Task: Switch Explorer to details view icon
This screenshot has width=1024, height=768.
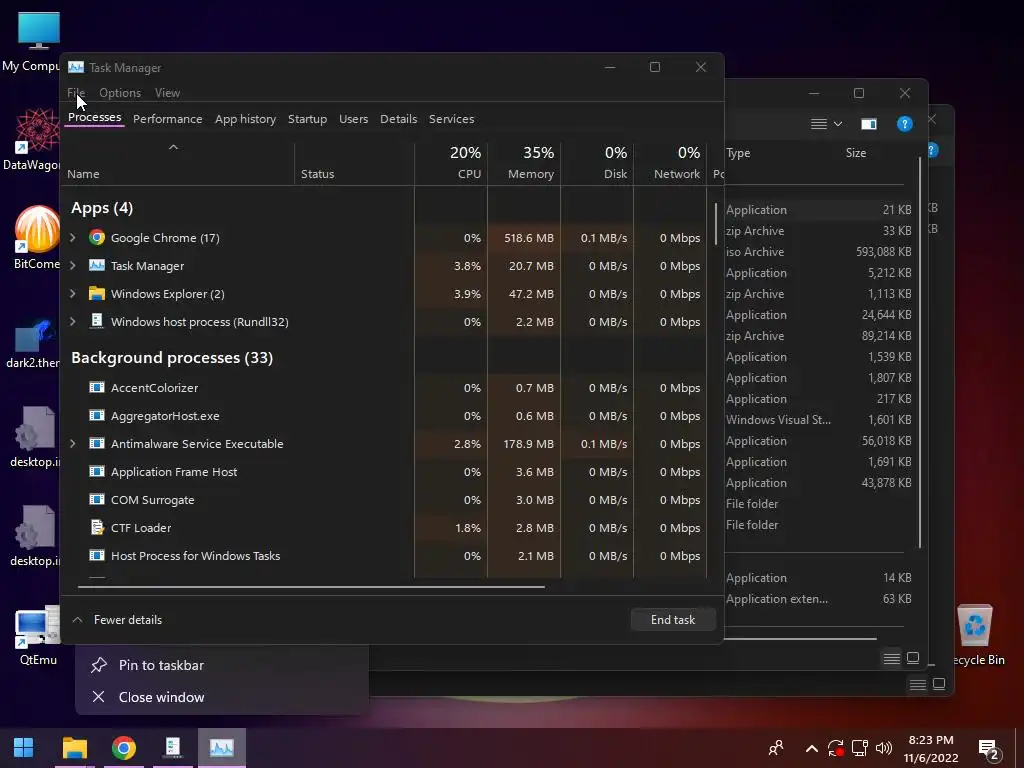Action: [x=891, y=658]
